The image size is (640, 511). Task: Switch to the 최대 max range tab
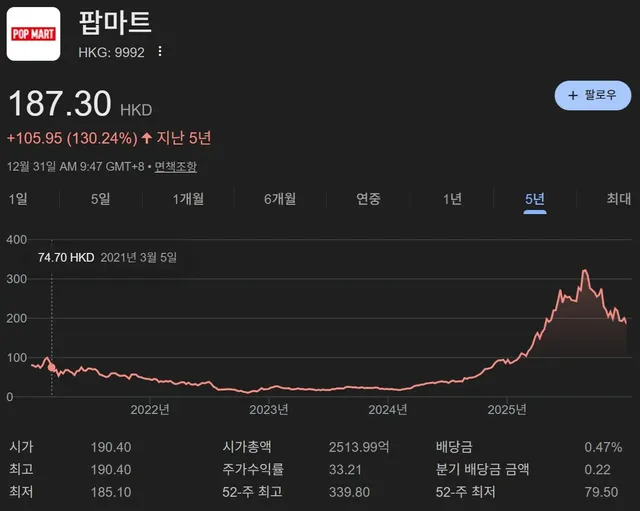coord(618,199)
